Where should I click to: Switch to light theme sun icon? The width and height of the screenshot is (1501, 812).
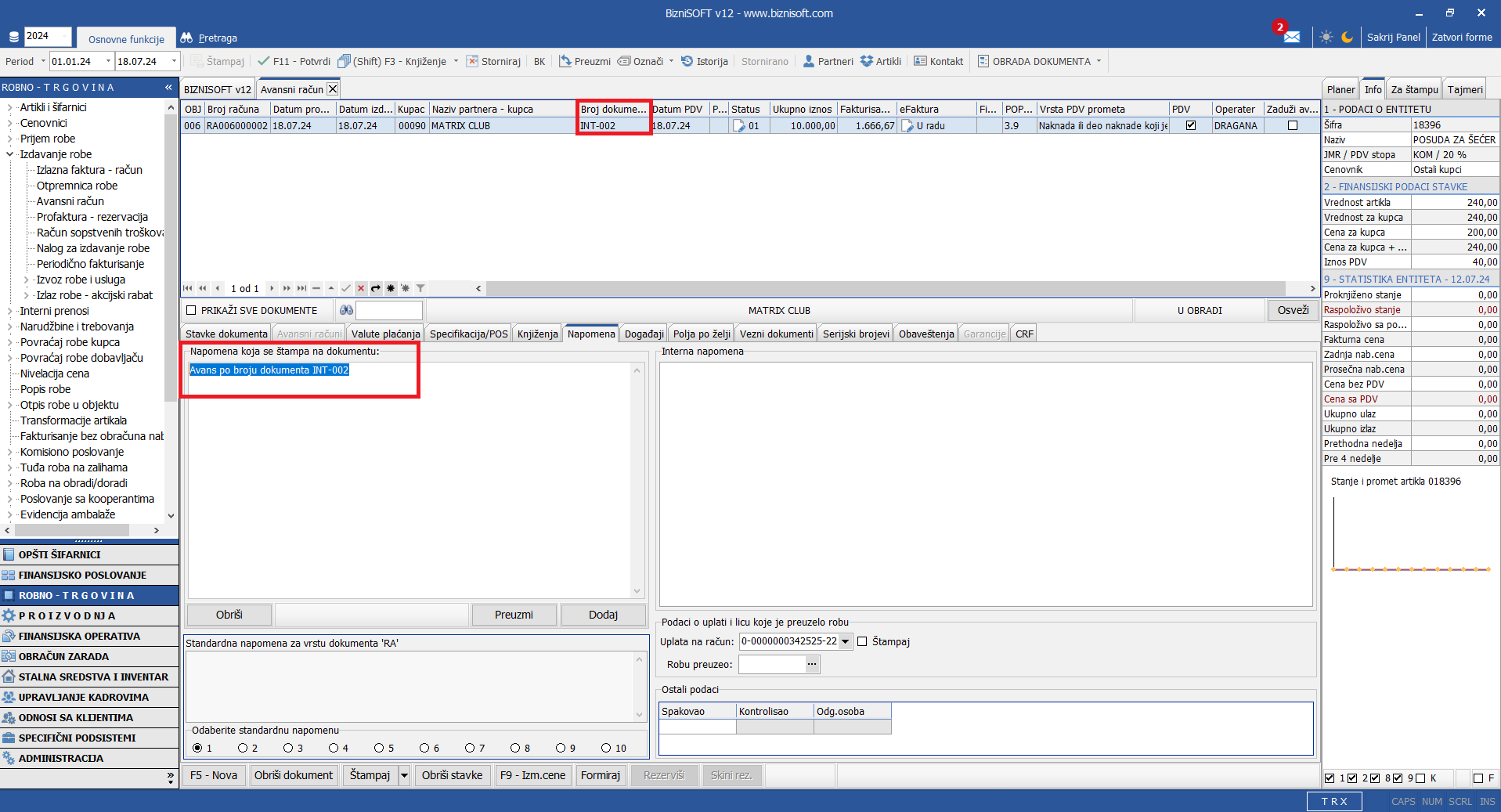click(1326, 37)
